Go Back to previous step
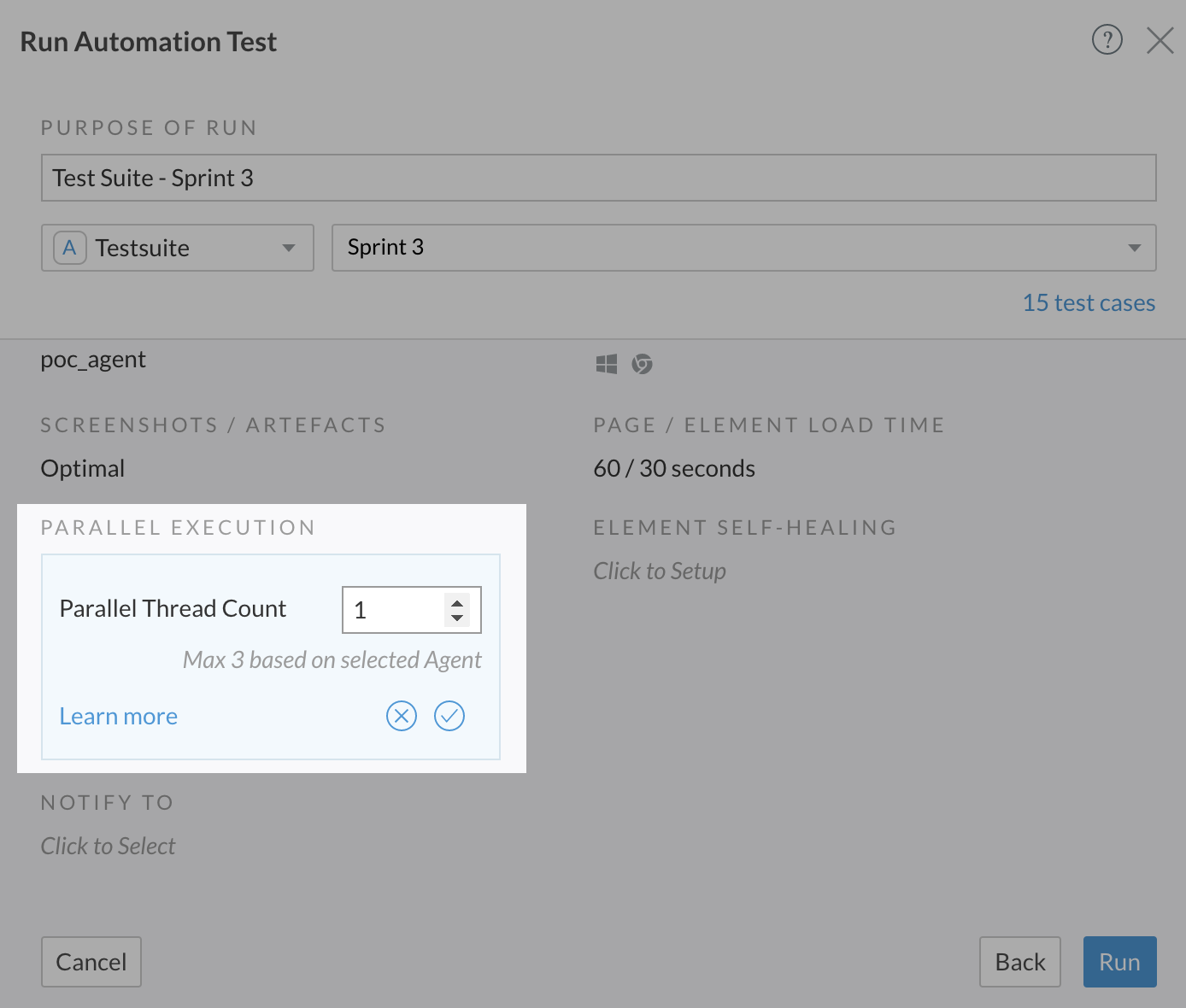Viewport: 1186px width, 1008px height. pyautogui.click(x=1020, y=962)
